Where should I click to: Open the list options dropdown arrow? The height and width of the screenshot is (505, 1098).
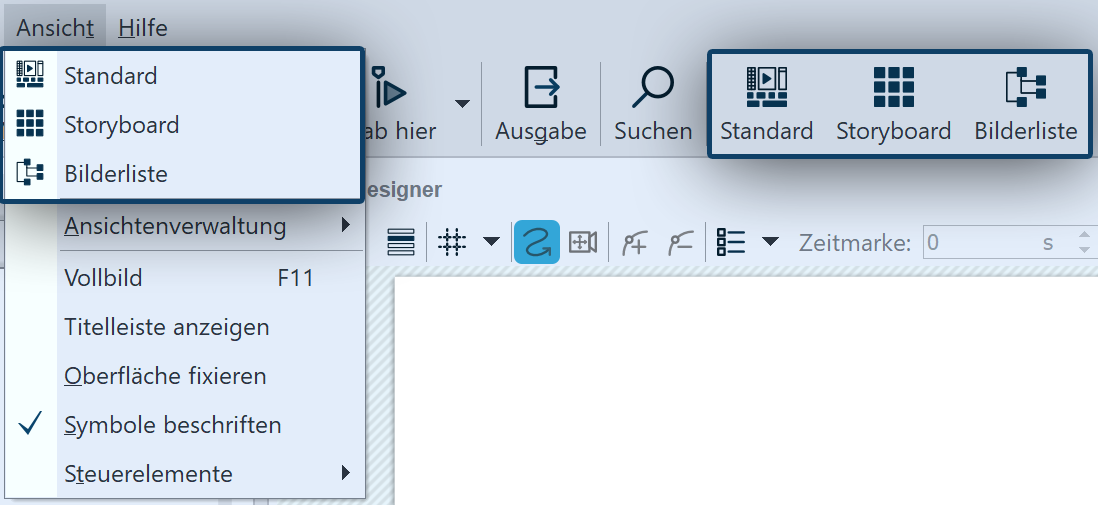click(770, 242)
